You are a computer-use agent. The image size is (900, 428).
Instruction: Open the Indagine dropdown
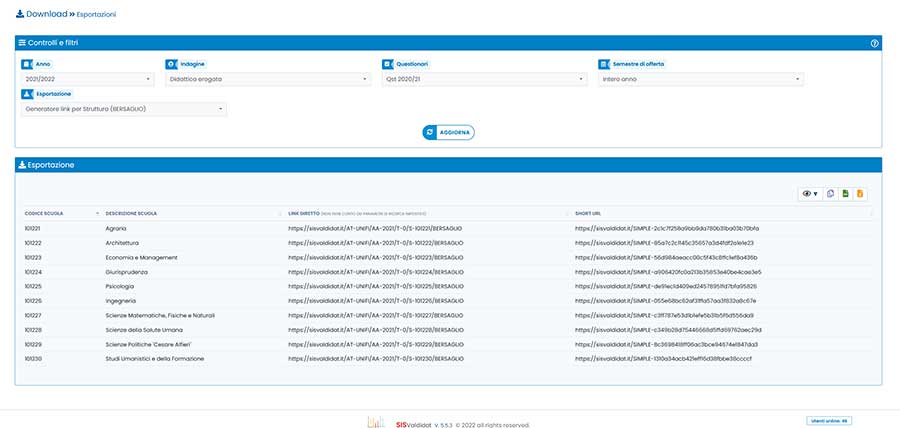pyautogui.click(x=266, y=78)
